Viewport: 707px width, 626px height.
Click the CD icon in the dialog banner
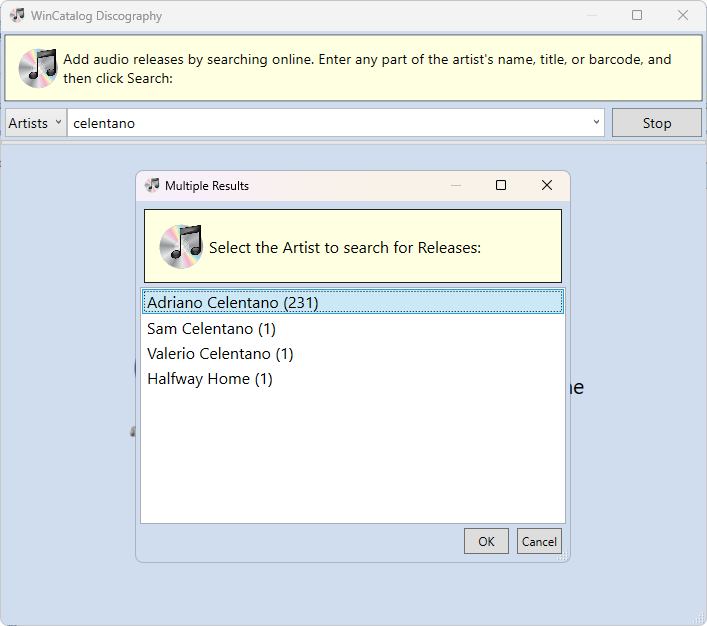[x=180, y=246]
